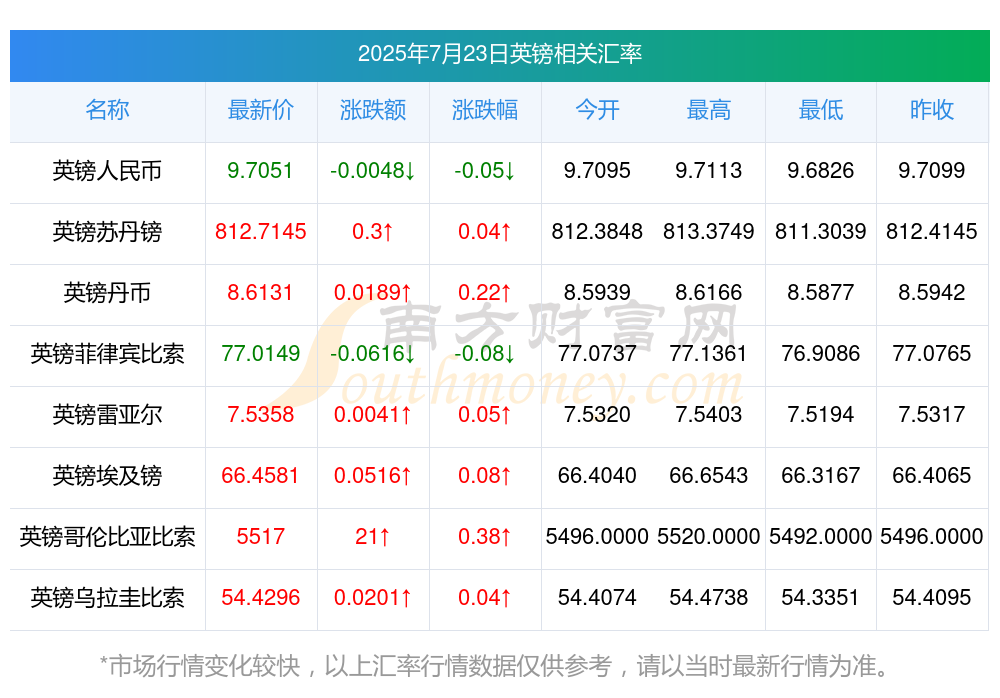The width and height of the screenshot is (1000, 698).
Task: Click highest value 54.4738
Action: [709, 598]
